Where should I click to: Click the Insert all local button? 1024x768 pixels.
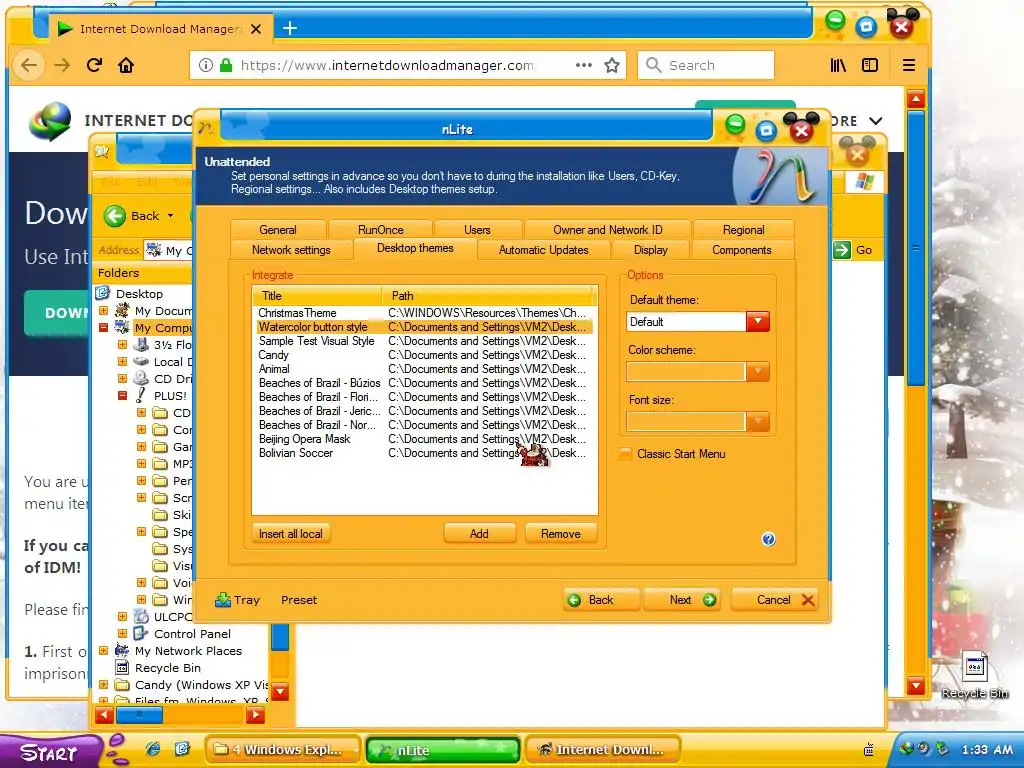pos(291,534)
